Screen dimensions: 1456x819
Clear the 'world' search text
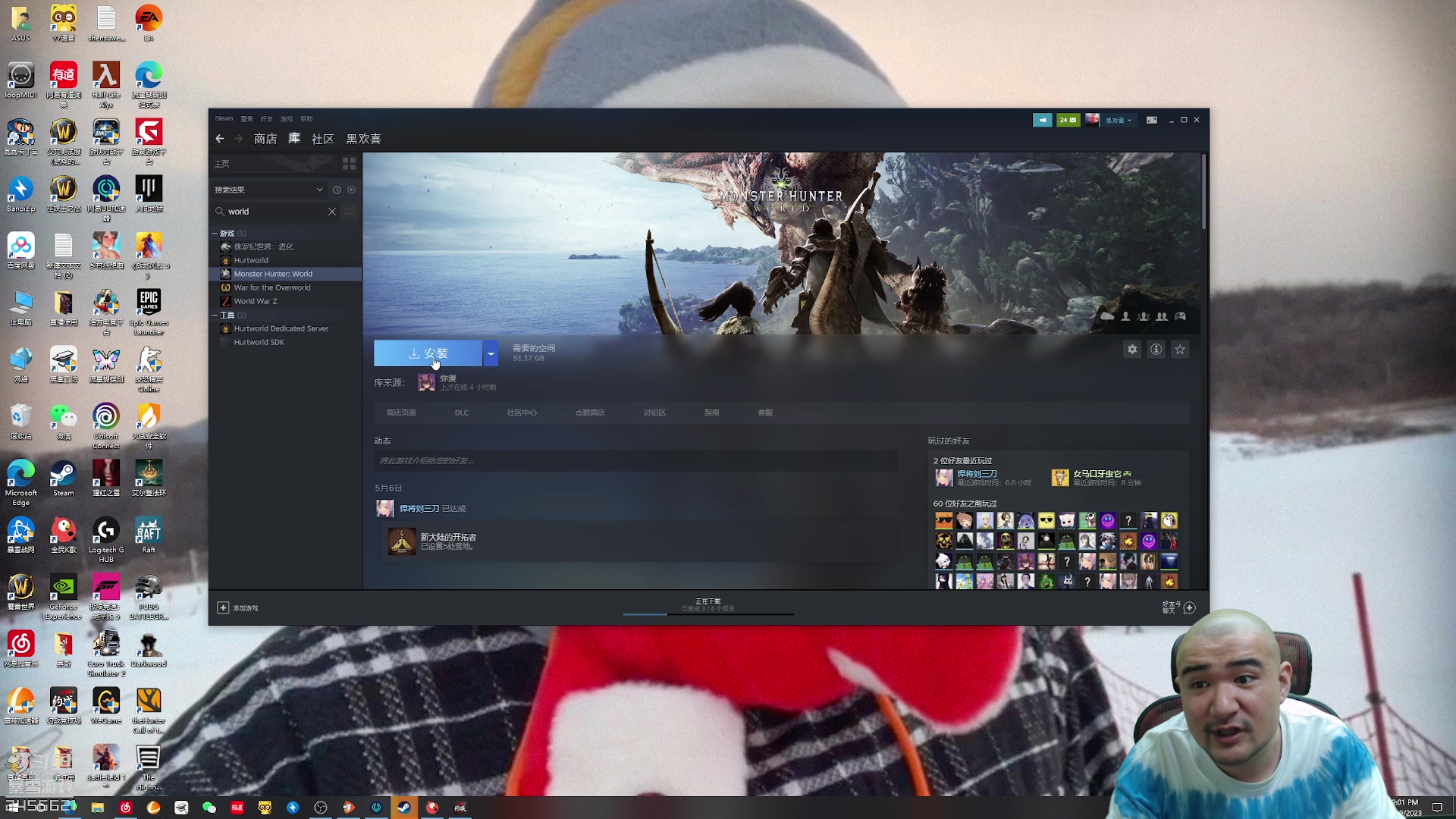pos(332,212)
